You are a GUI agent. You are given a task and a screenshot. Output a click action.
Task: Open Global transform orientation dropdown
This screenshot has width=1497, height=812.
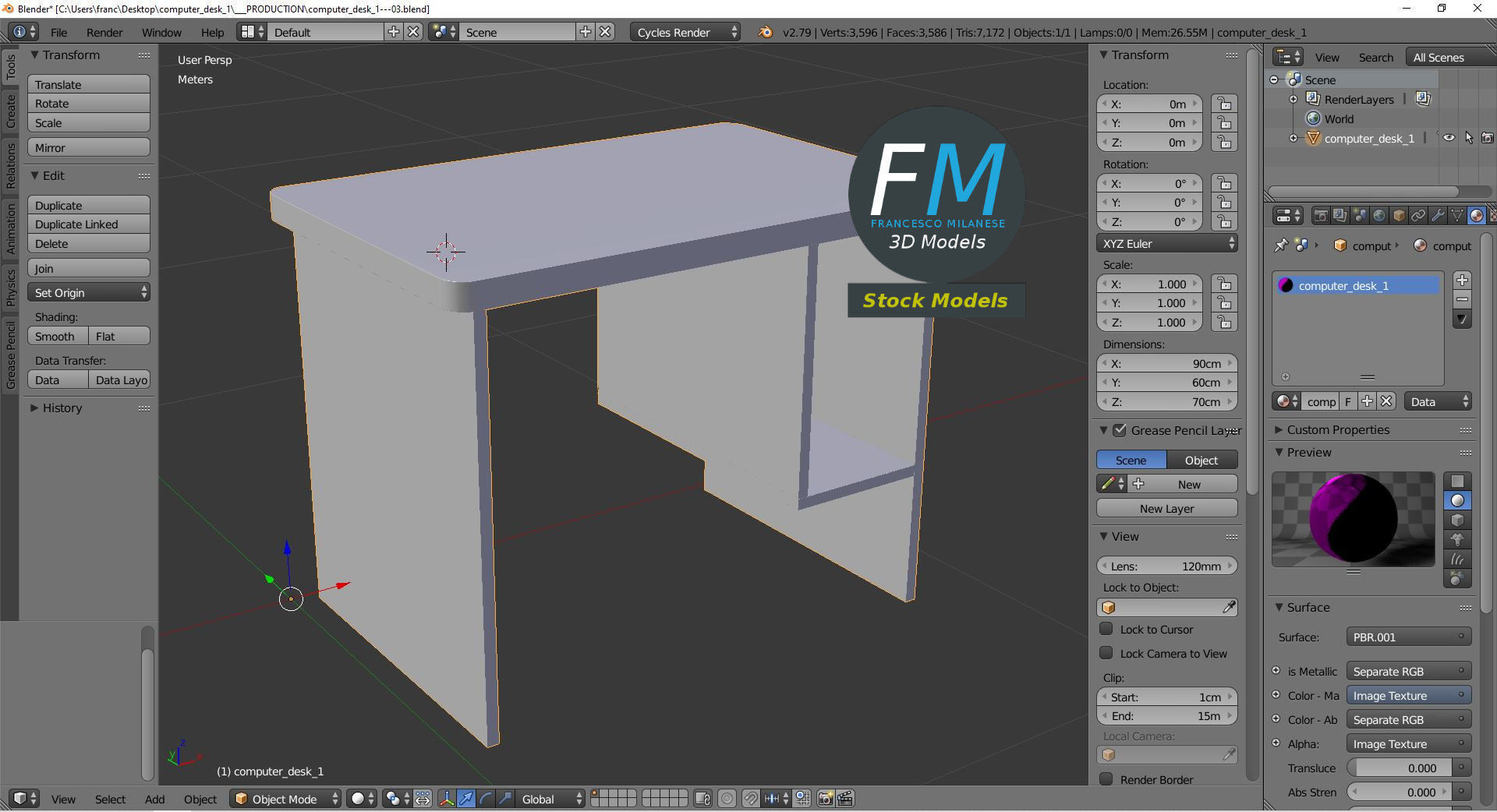point(550,799)
